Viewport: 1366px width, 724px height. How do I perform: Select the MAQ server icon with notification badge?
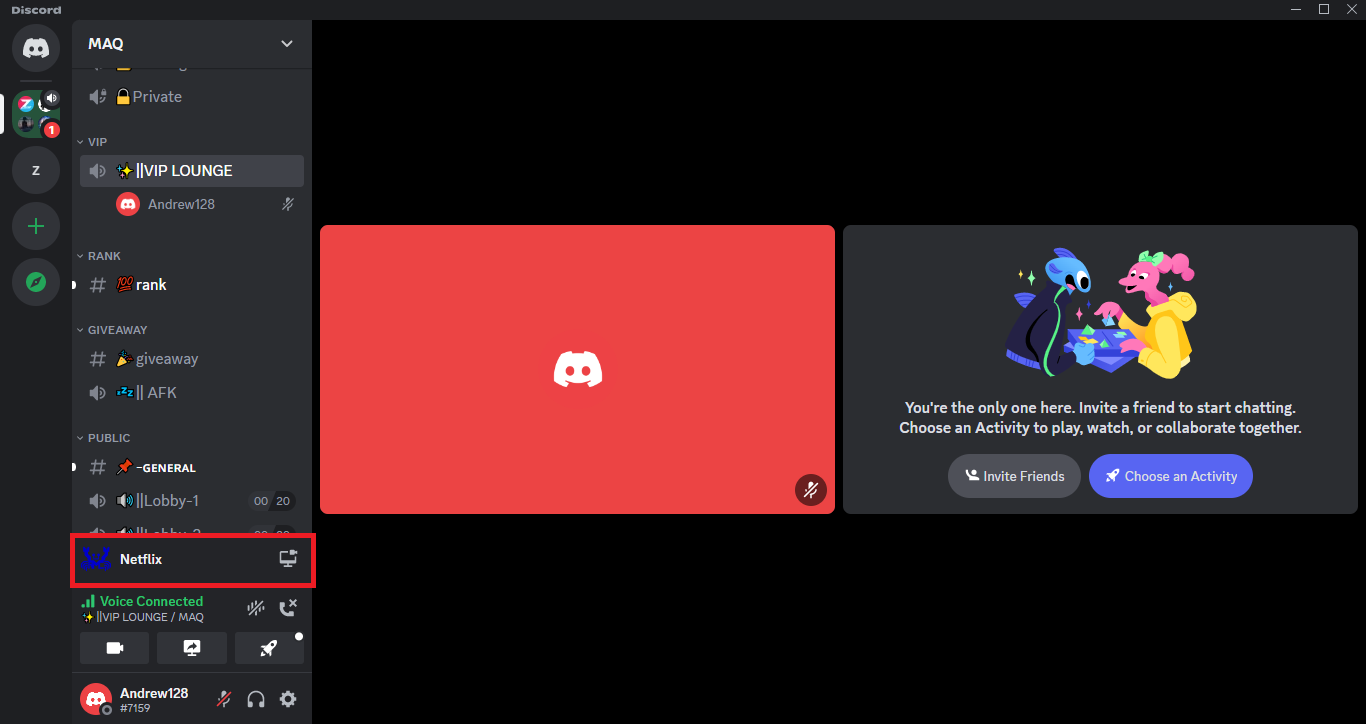point(36,114)
